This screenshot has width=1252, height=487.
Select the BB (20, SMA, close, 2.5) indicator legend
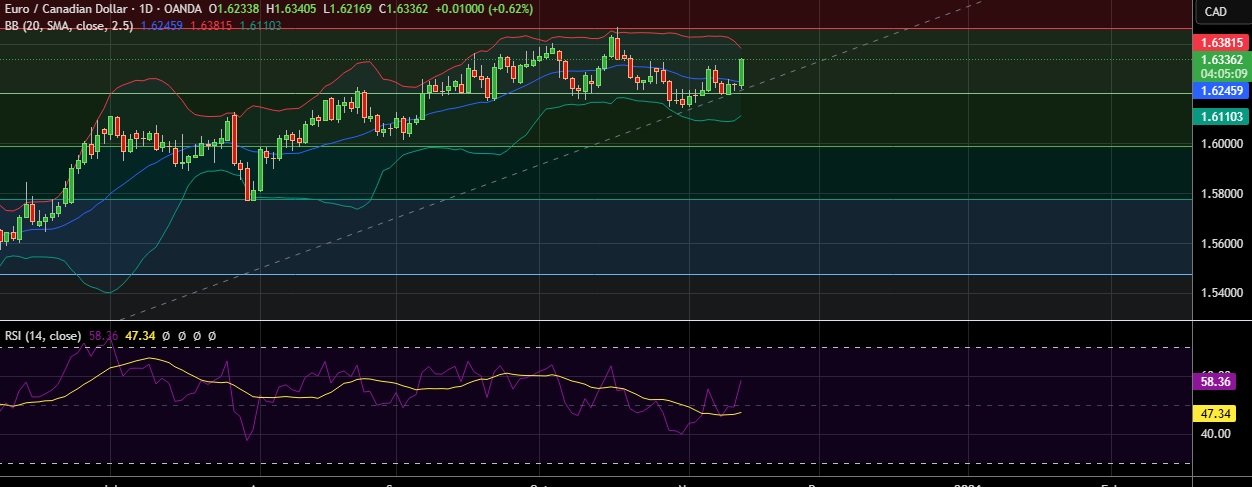click(68, 24)
